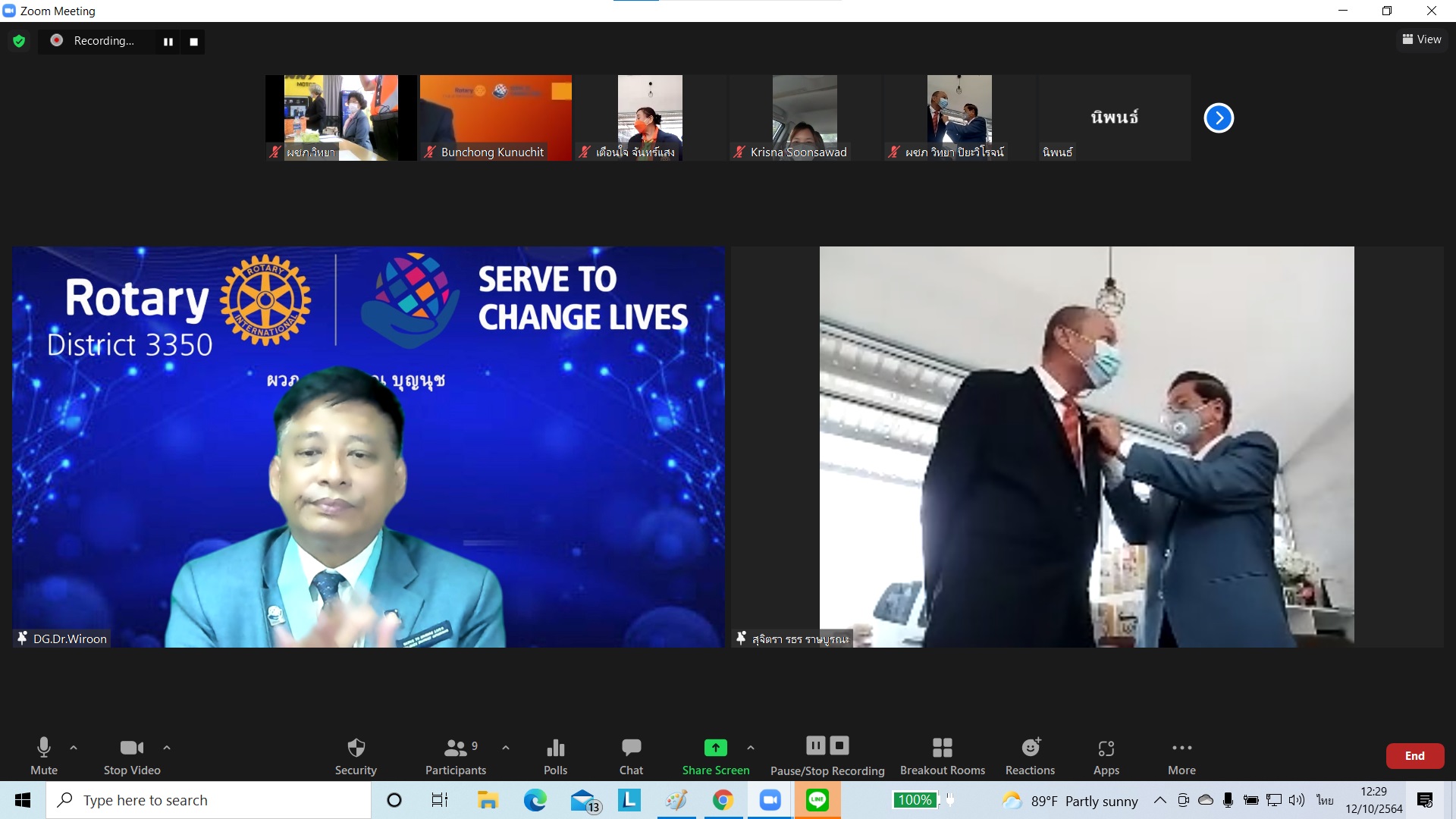Image resolution: width=1456 pixels, height=819 pixels.
Task: Open Google Chrome from the taskbar
Action: [723, 800]
